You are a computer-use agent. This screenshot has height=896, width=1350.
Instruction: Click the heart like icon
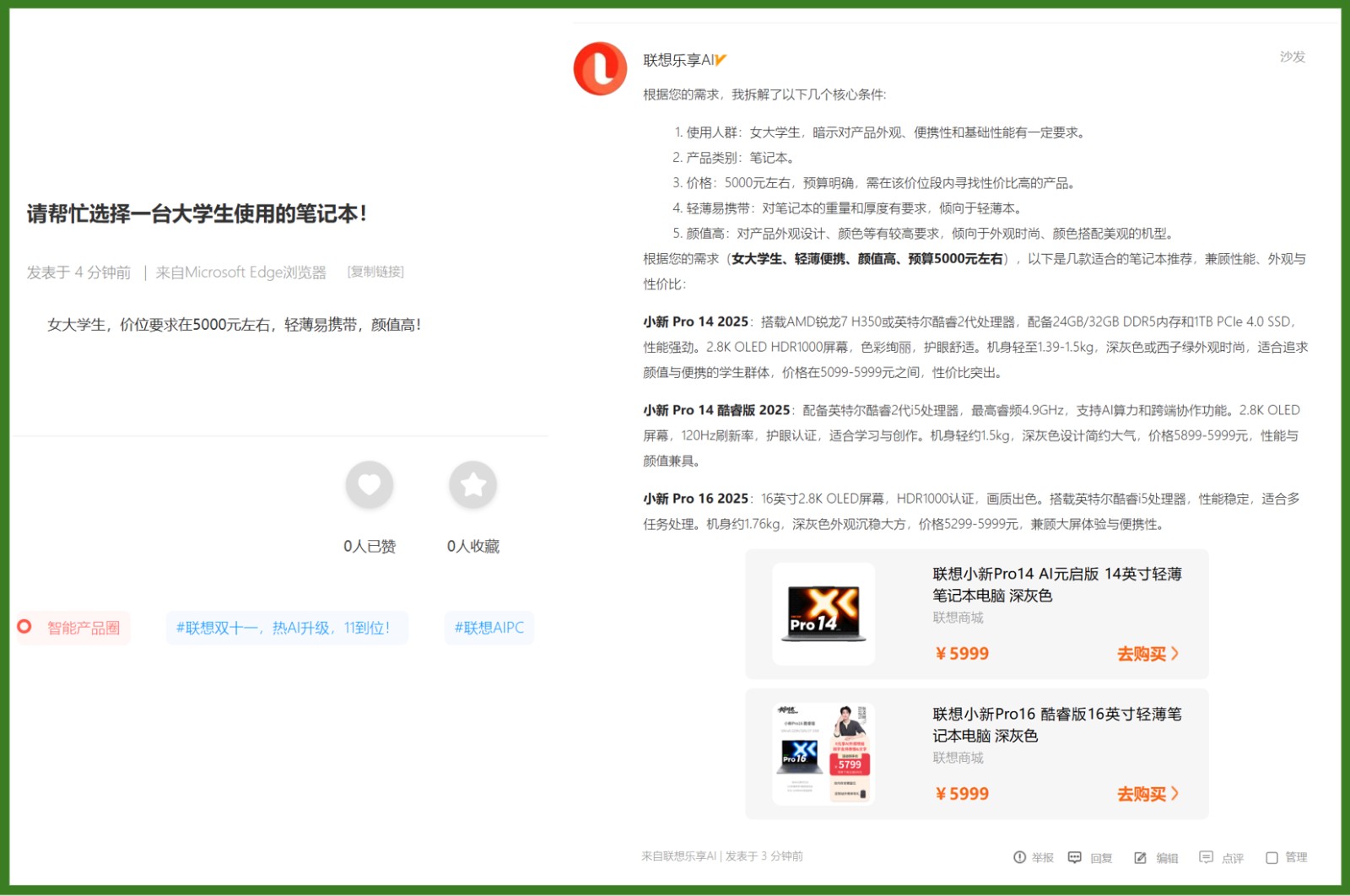coord(370,485)
